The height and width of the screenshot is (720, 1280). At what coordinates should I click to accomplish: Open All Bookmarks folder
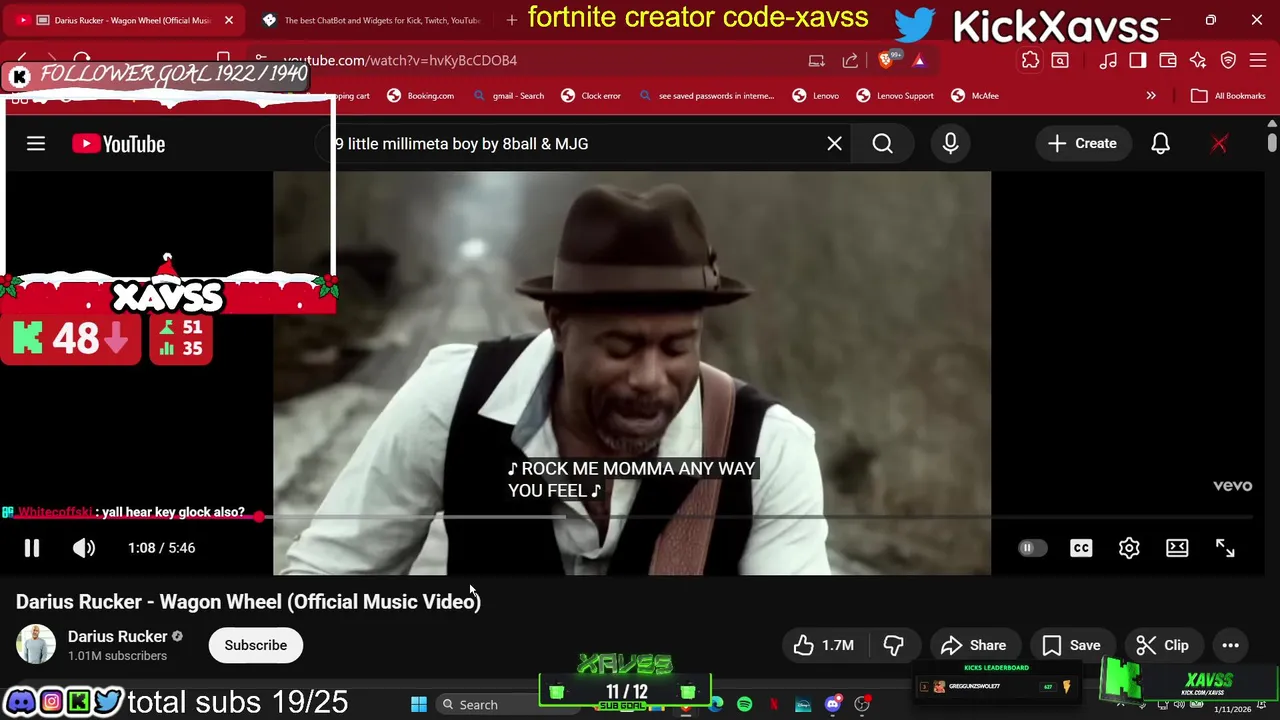pos(1228,96)
